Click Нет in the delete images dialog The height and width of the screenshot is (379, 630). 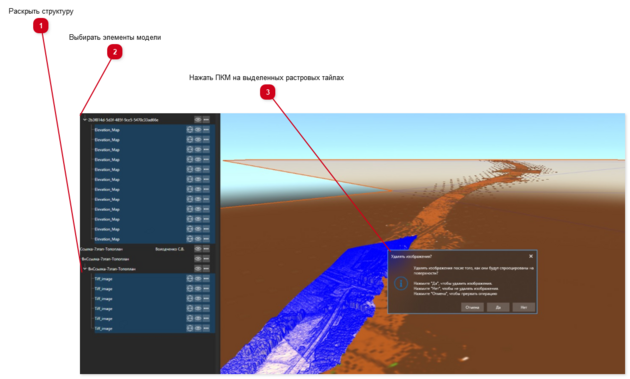pos(524,307)
